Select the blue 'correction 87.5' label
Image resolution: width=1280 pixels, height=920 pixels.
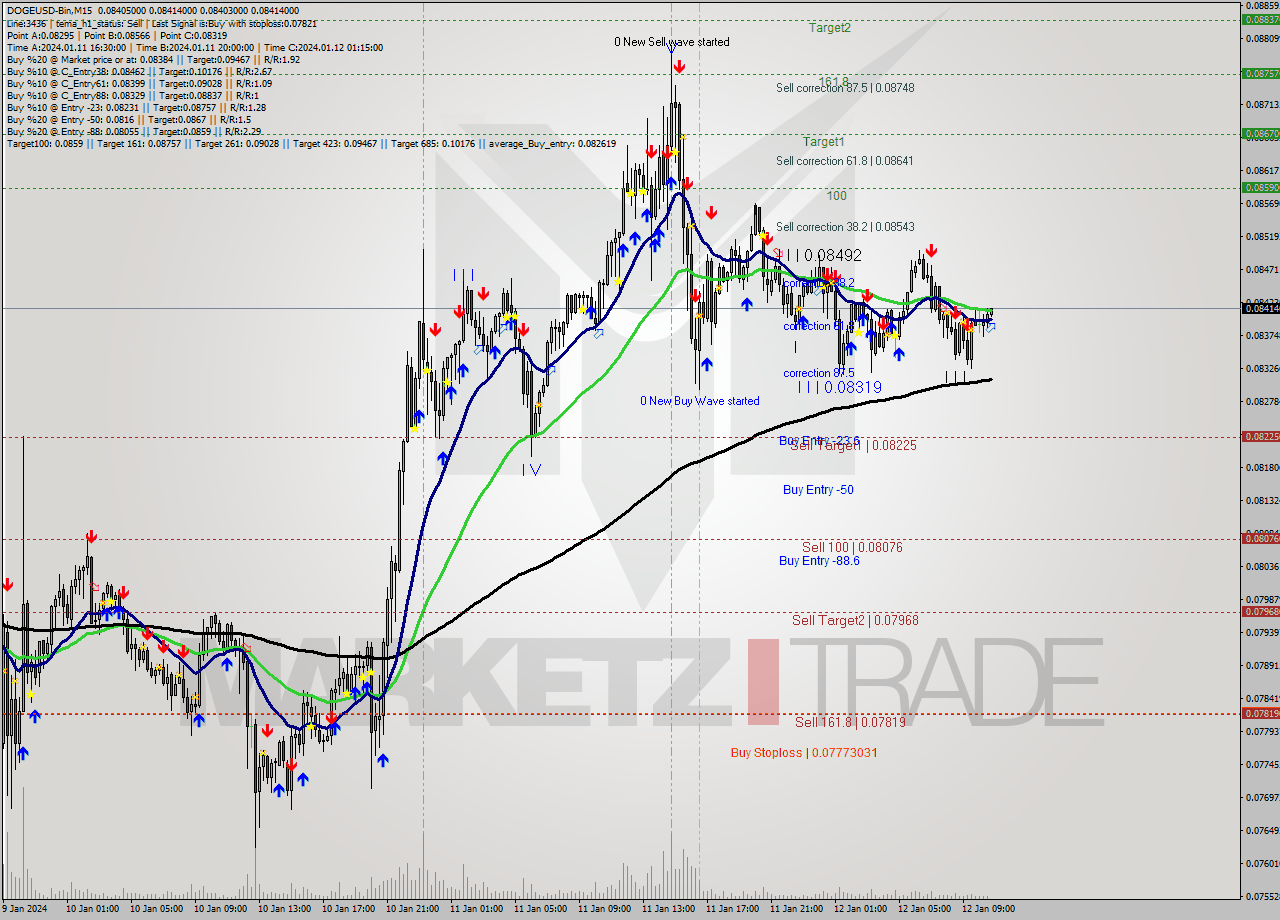[x=819, y=373]
